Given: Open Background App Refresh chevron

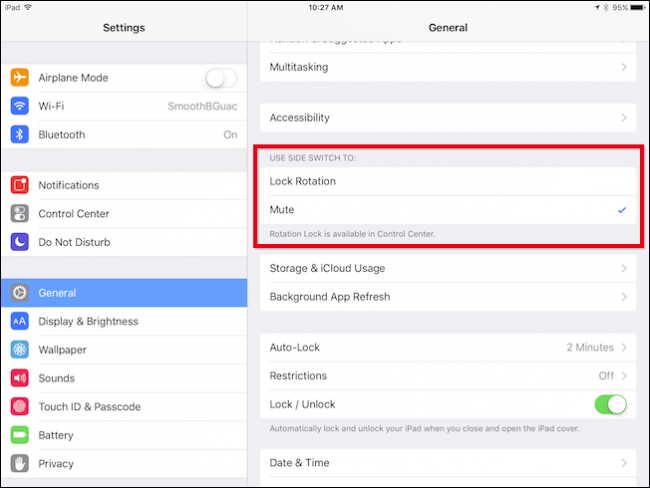Looking at the screenshot, I should point(624,297).
